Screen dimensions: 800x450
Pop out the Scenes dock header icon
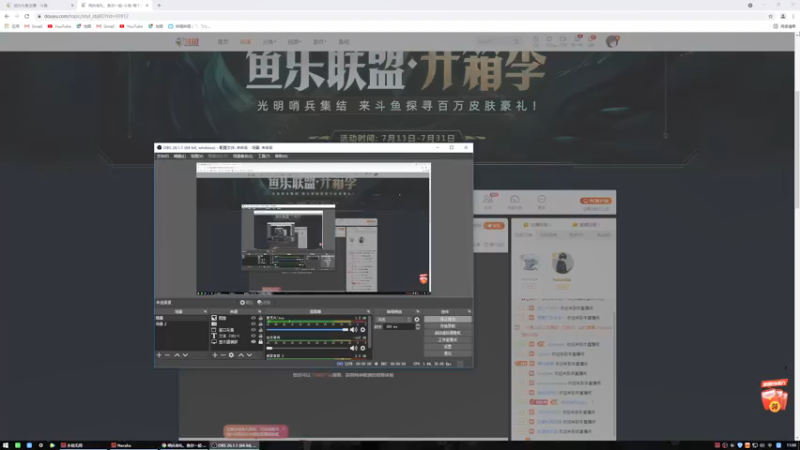pos(205,311)
